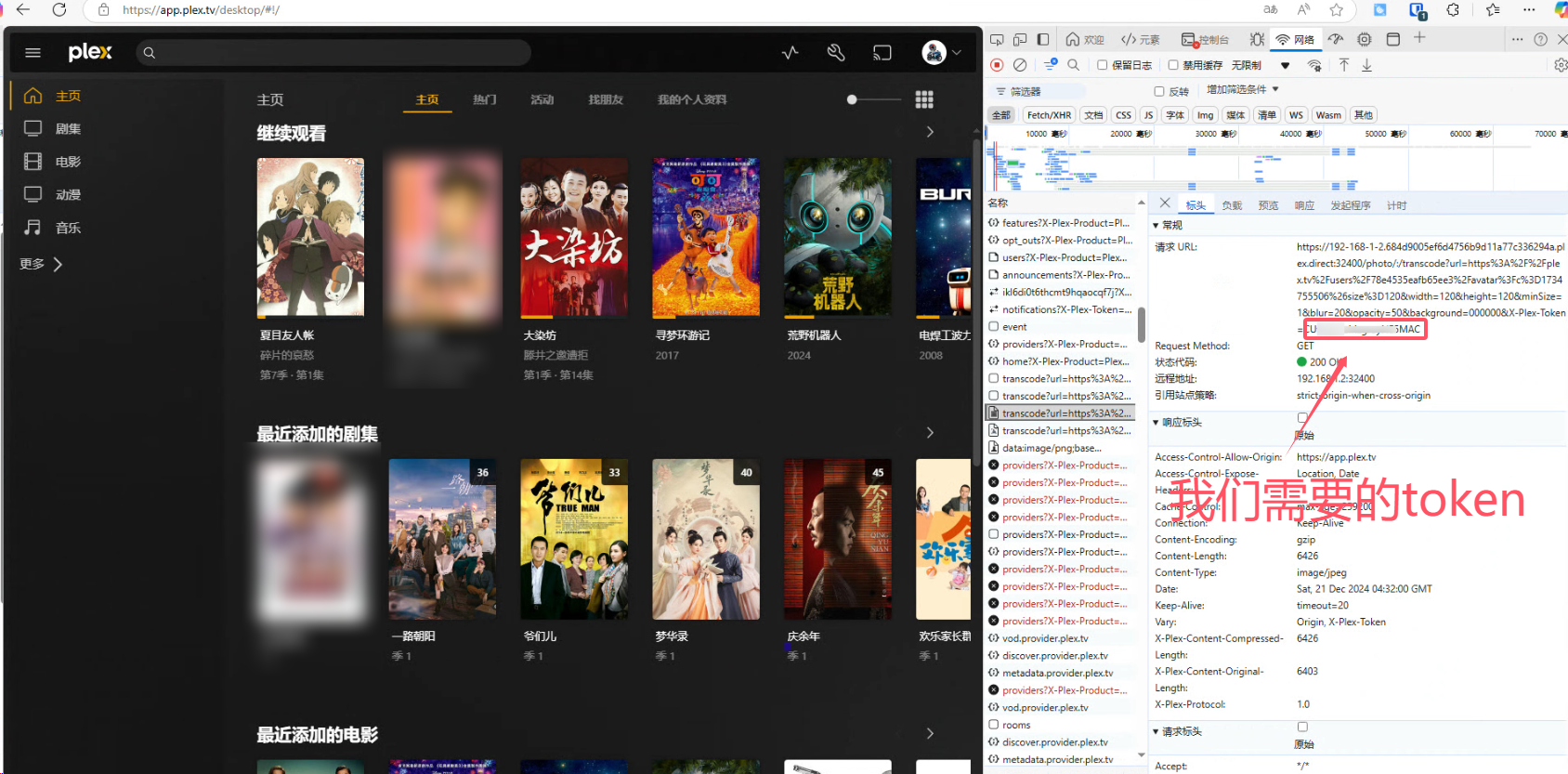Clear the network log
Image resolution: width=1568 pixels, height=774 pixels.
pos(1020,65)
